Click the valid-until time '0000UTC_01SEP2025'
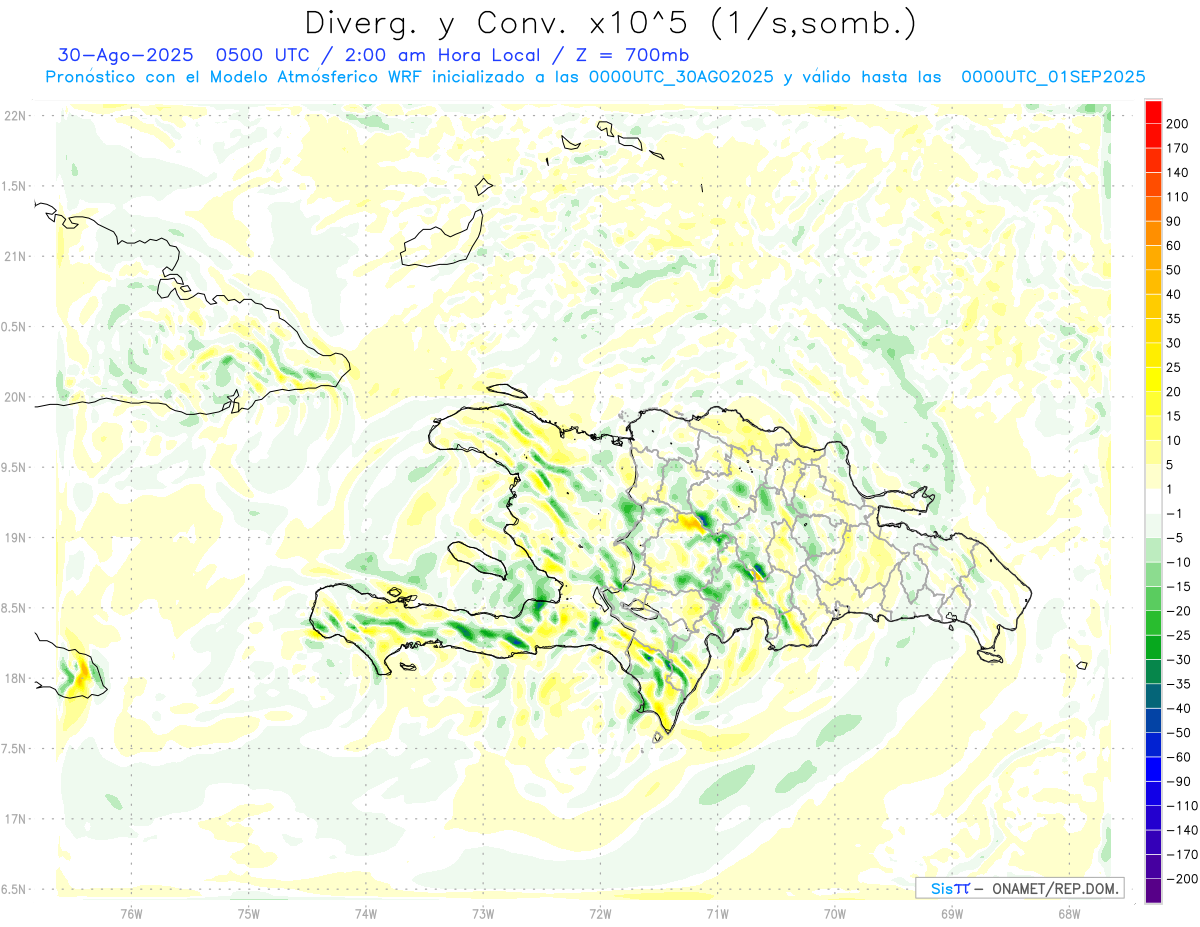This screenshot has height=927, width=1200. (1053, 77)
